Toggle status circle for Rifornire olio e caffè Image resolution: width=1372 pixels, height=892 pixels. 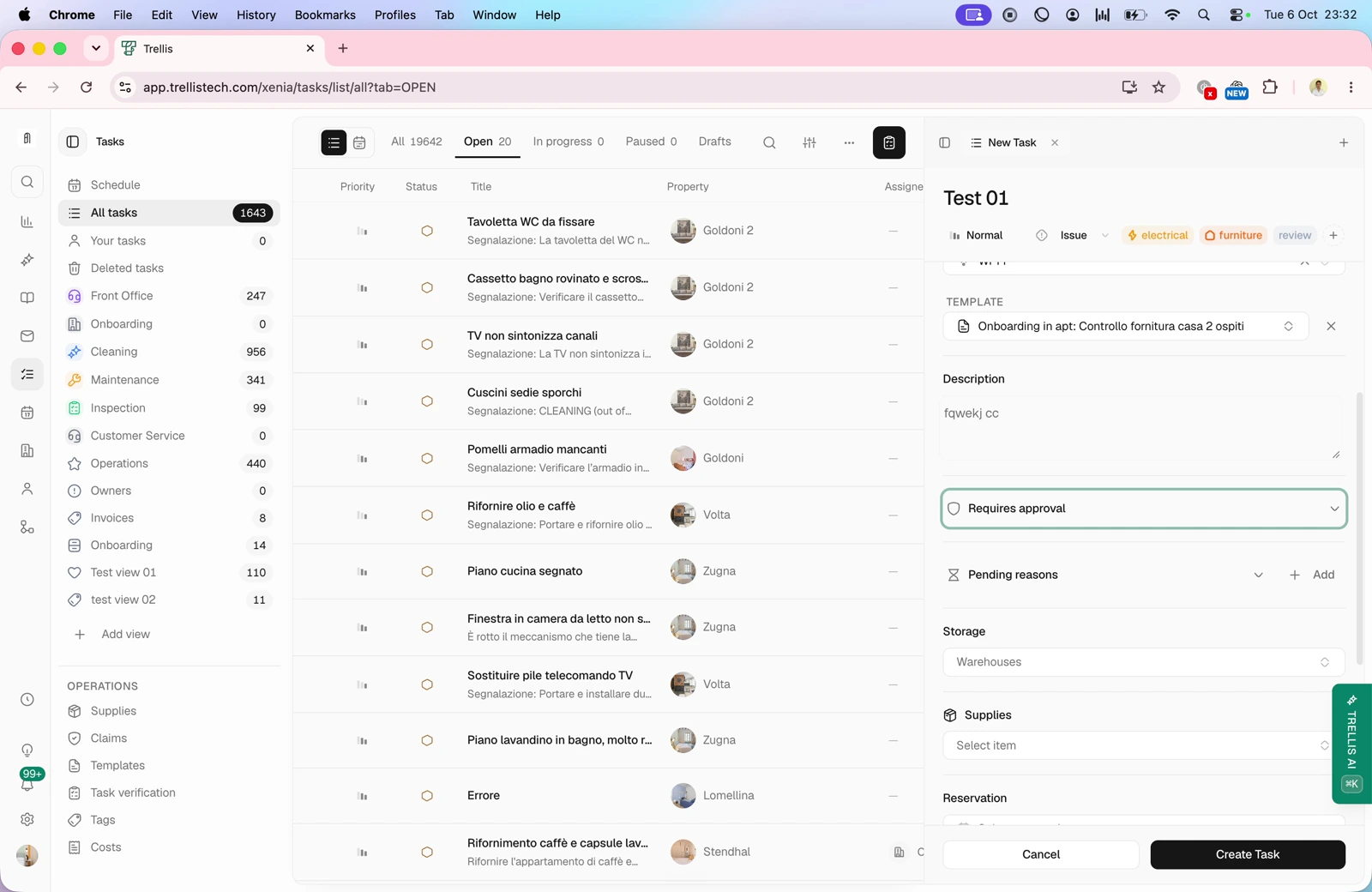(x=427, y=515)
